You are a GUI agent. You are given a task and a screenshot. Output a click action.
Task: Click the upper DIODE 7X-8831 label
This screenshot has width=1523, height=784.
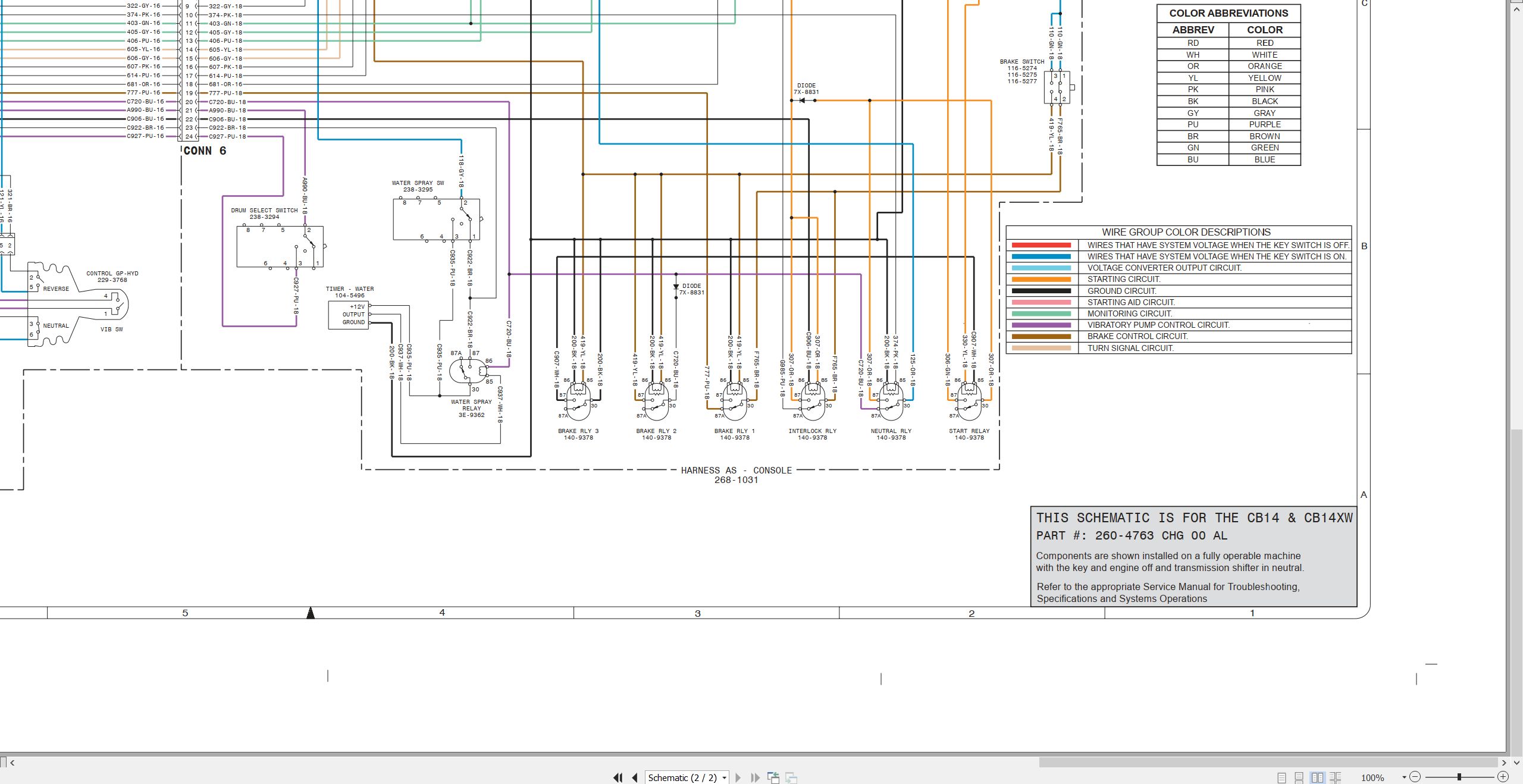coord(806,89)
